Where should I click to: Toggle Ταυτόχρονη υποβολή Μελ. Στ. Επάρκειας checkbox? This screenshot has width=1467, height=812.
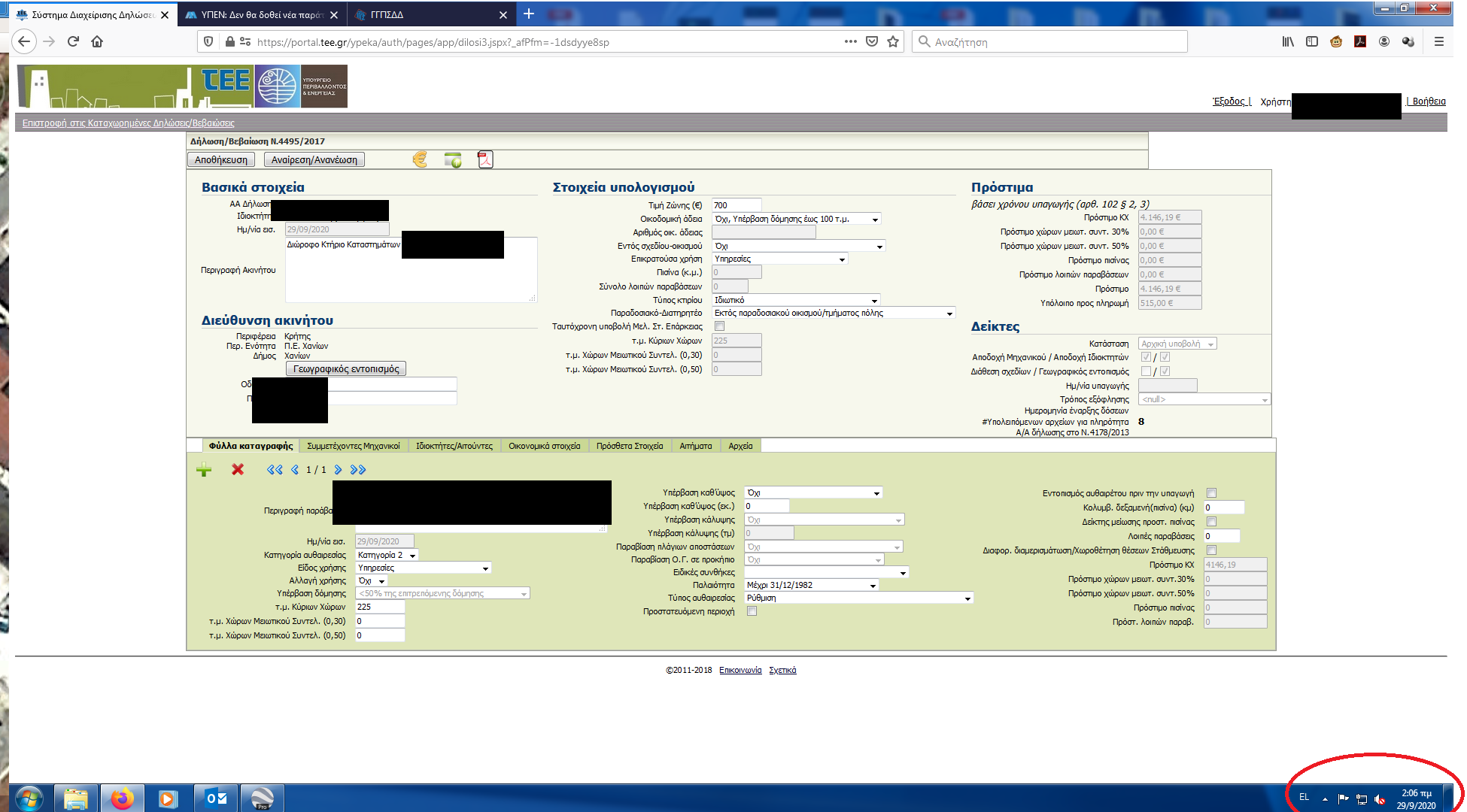(x=720, y=326)
